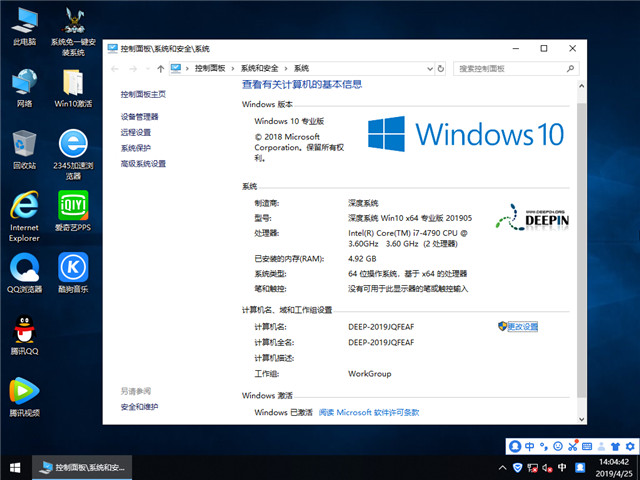Open the skin shirt icon in IME toolbar
This screenshot has width=640, height=480.
tap(616, 446)
